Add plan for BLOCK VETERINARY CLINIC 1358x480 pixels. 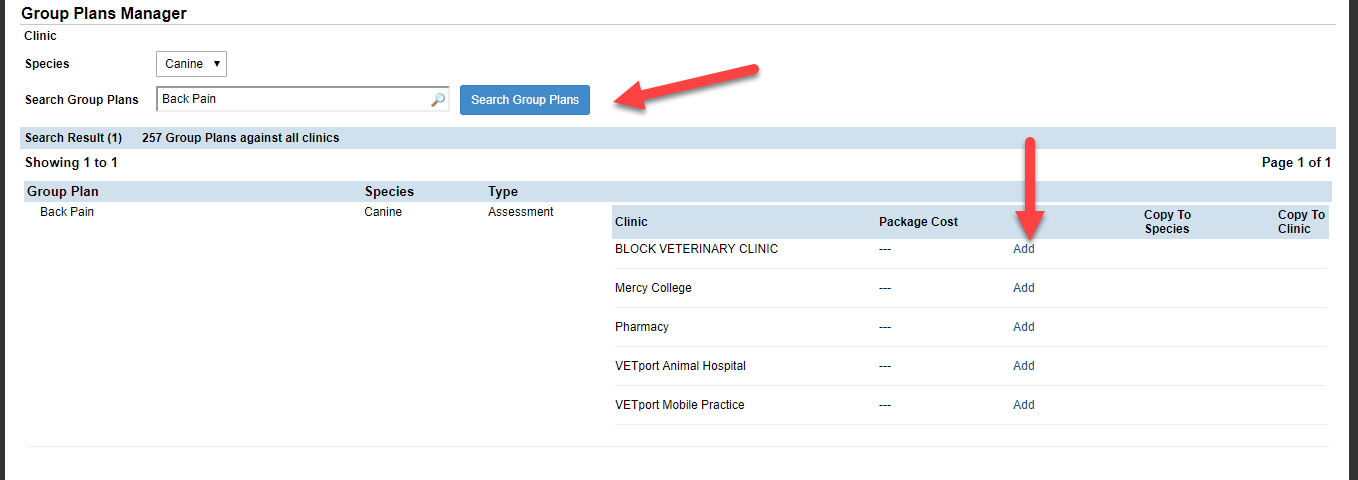(1023, 249)
